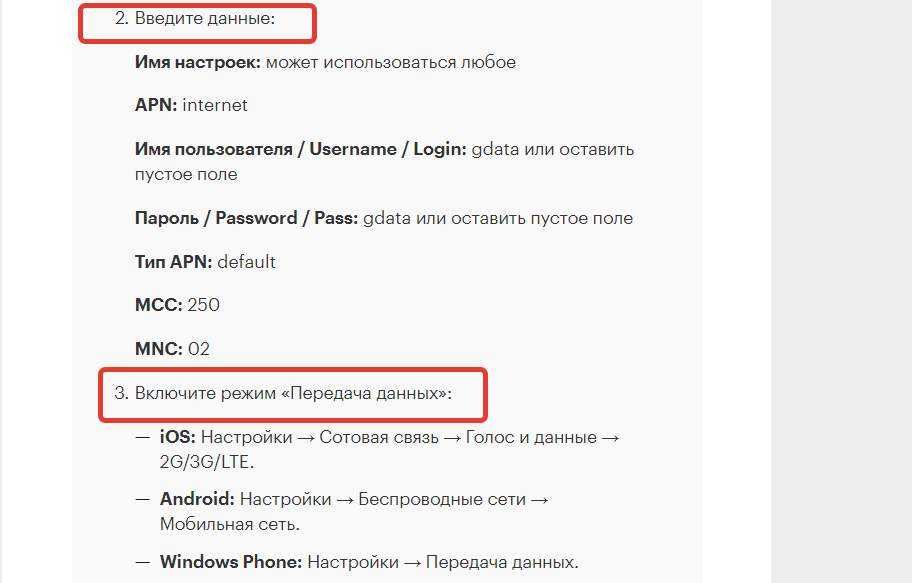
Task: Select the MNC value "02"
Action: click(x=199, y=349)
